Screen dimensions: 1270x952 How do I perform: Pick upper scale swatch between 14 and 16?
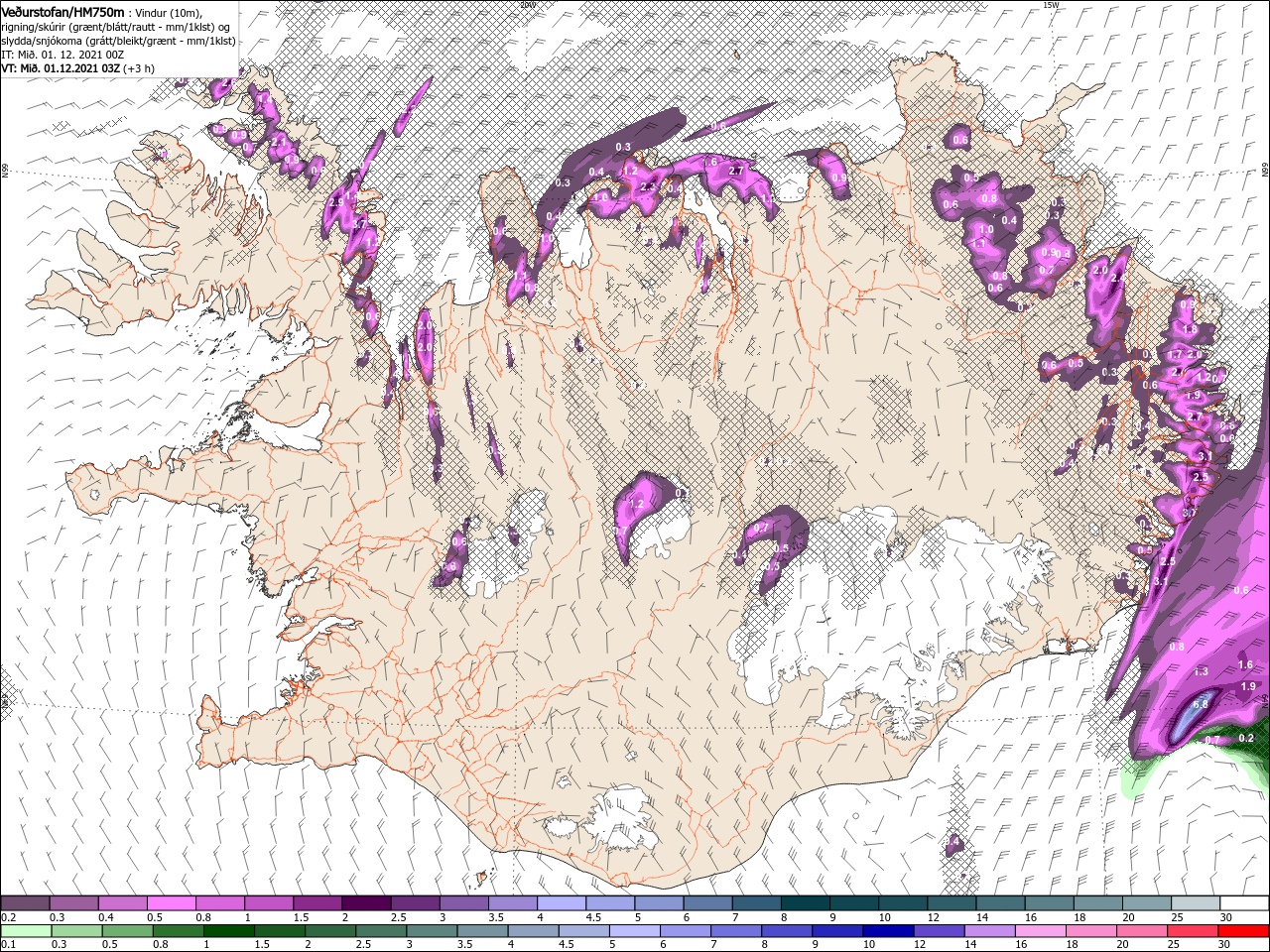[1002, 903]
